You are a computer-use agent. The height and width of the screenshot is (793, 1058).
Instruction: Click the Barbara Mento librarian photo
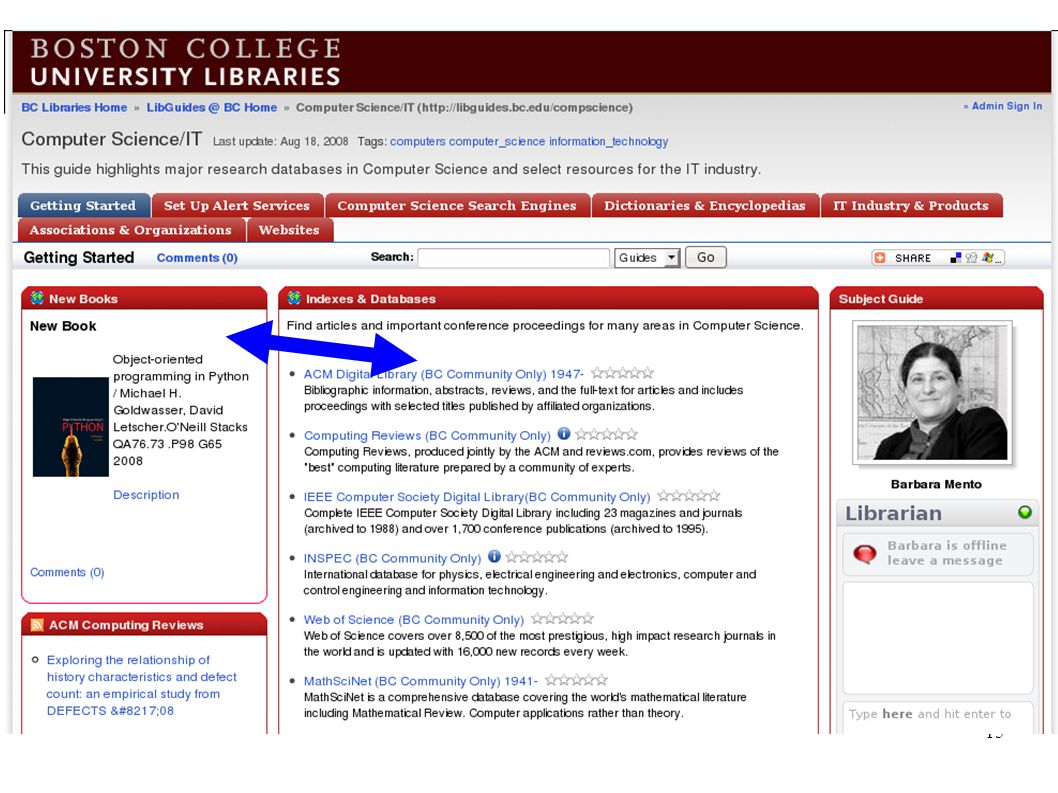(932, 393)
